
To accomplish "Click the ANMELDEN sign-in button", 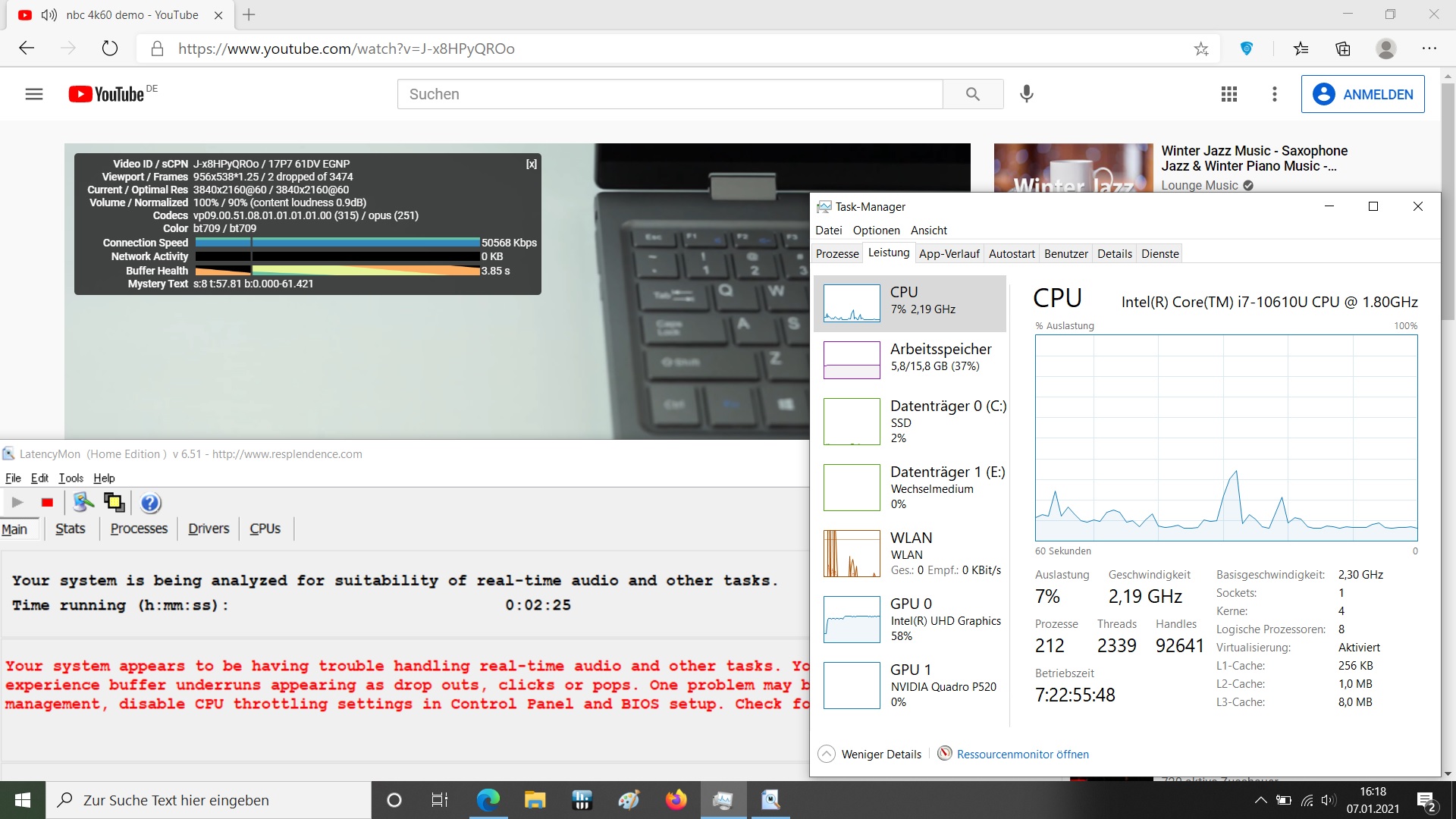I will 1363,94.
